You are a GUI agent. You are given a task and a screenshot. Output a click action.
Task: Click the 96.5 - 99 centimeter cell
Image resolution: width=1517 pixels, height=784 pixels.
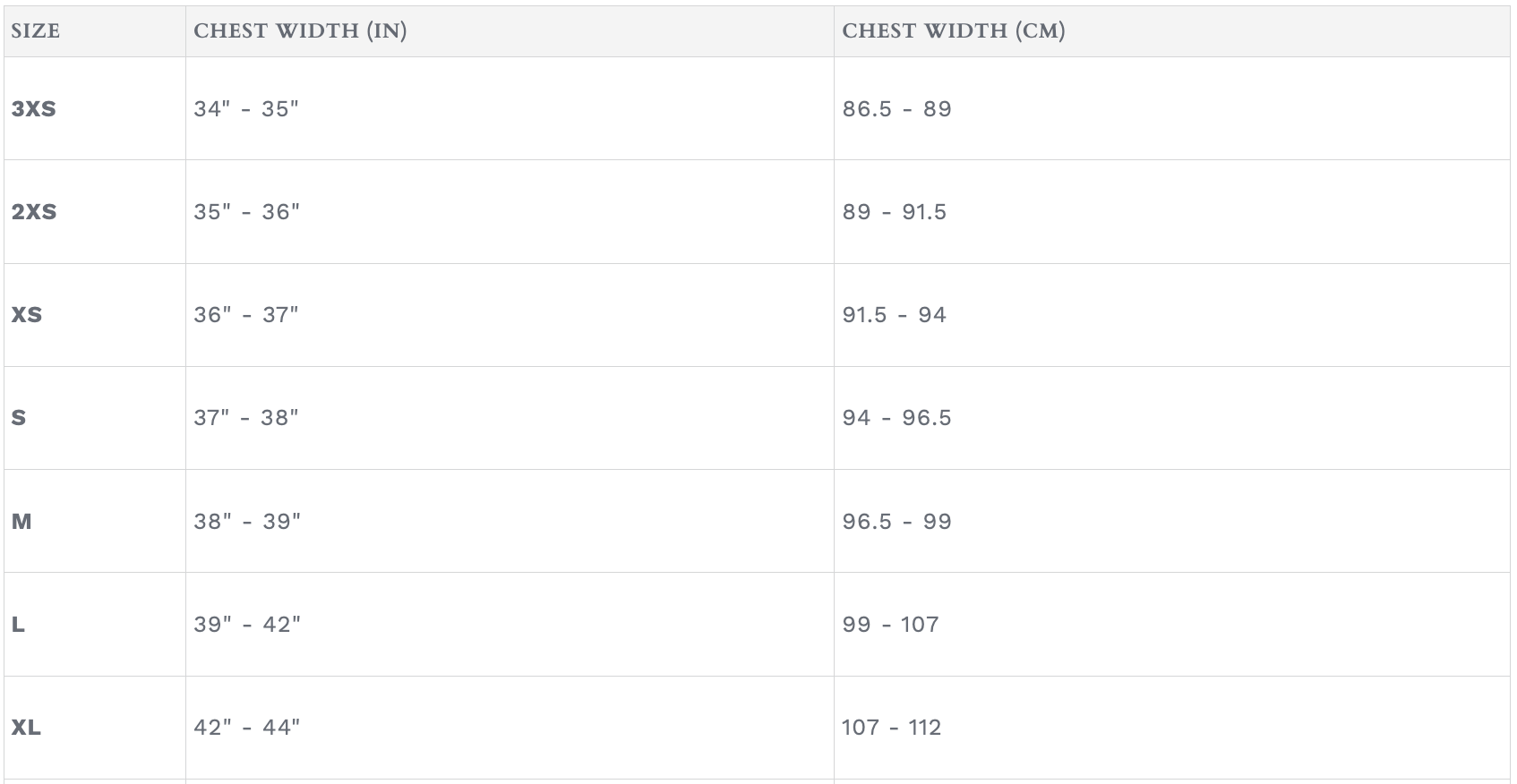pyautogui.click(x=896, y=521)
